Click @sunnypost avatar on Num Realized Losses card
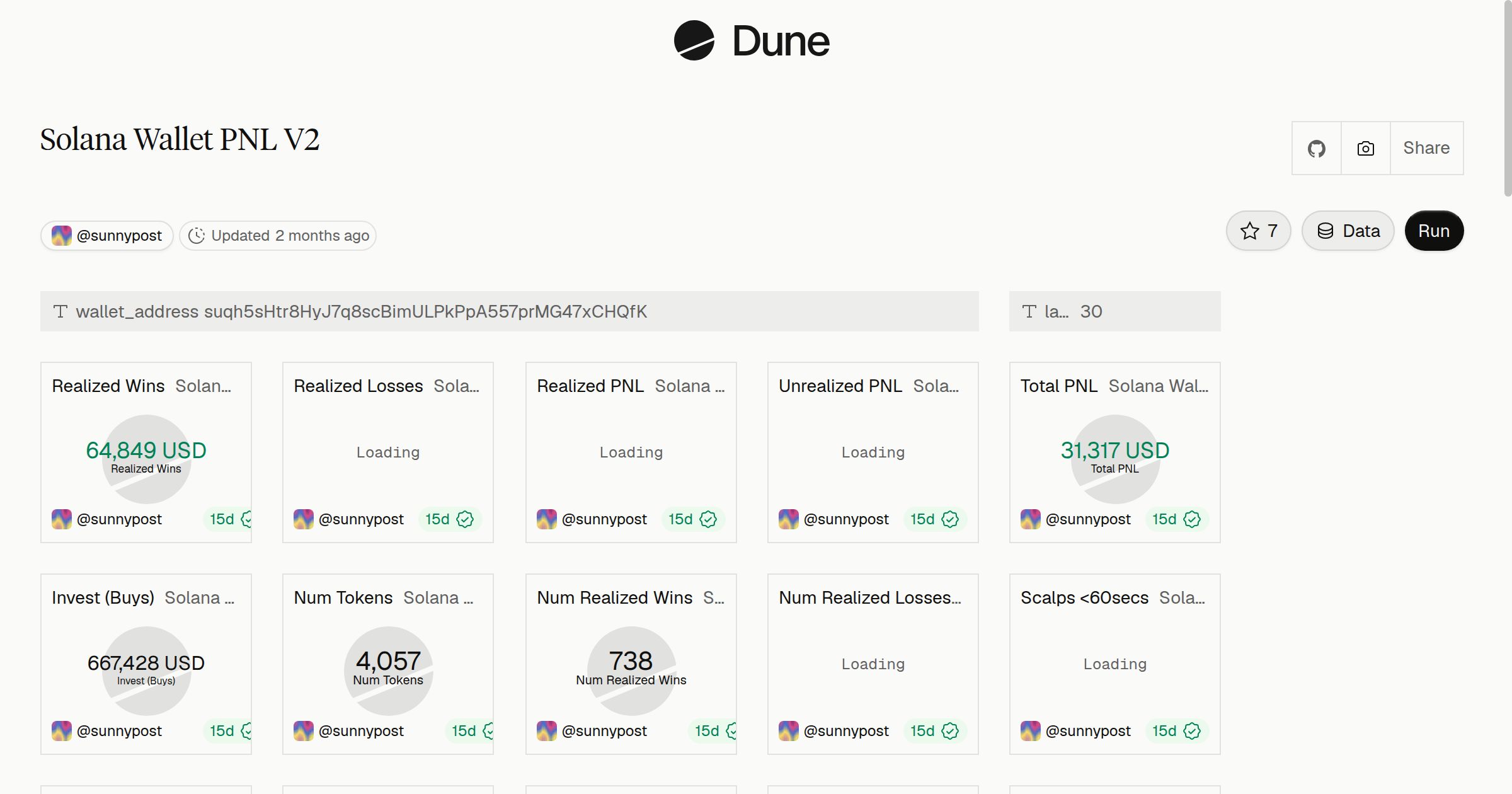The height and width of the screenshot is (794, 1512). [789, 731]
